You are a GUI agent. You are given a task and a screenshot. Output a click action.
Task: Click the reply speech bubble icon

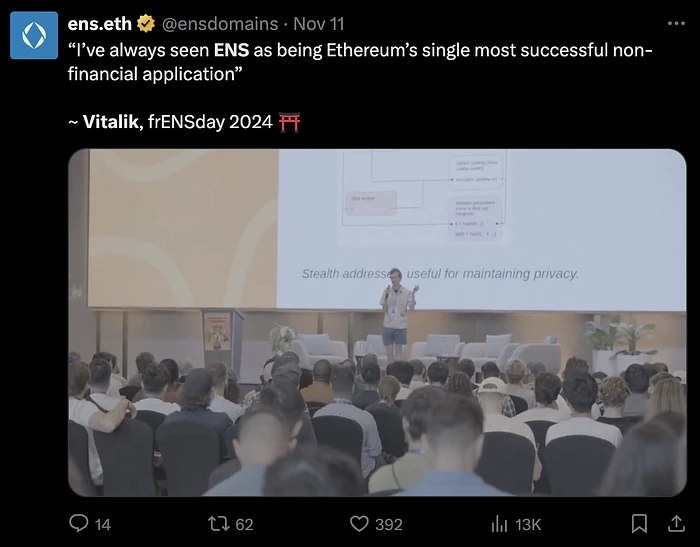coord(78,523)
